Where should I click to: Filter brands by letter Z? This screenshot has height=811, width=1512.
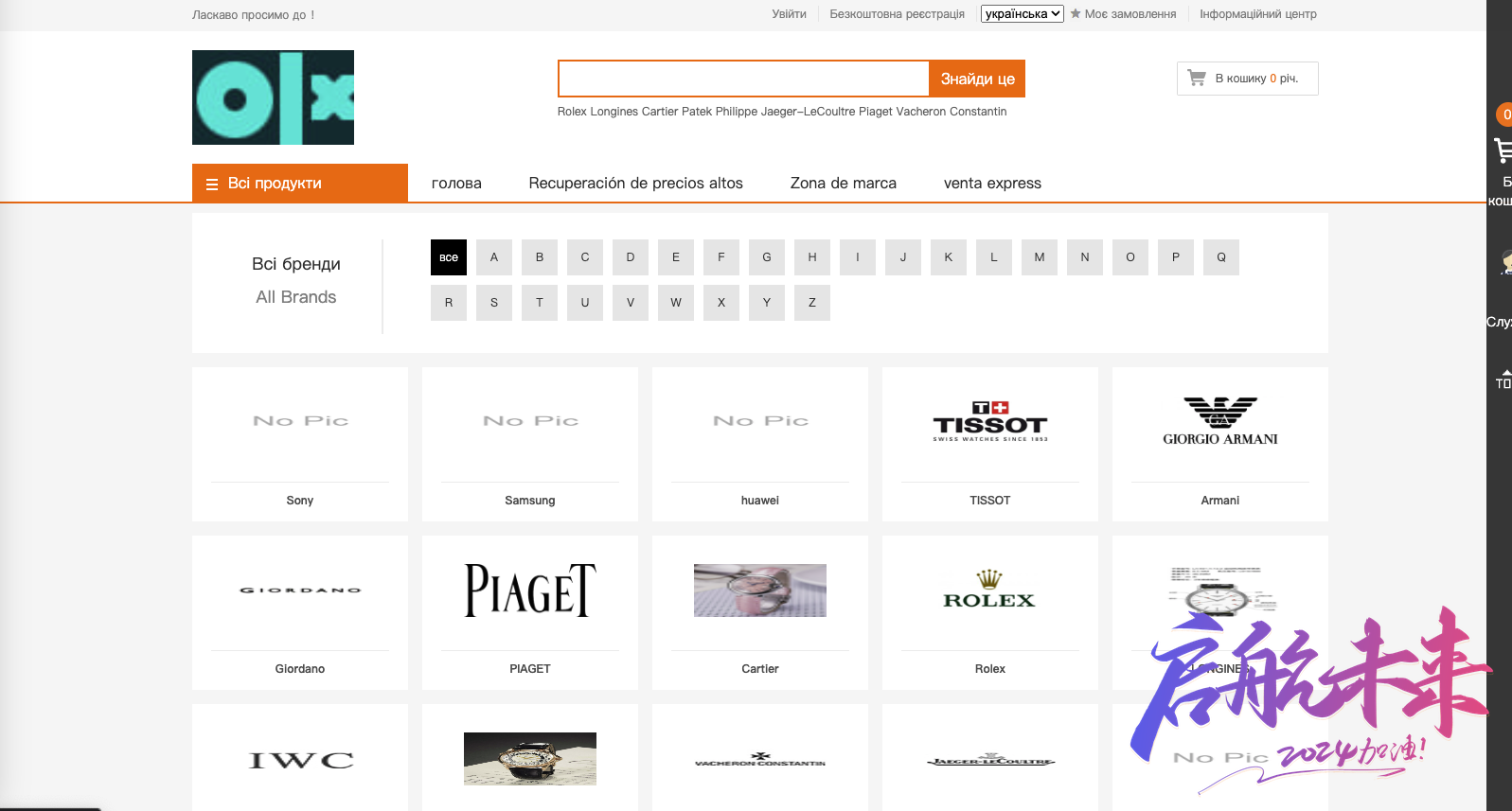tap(812, 303)
